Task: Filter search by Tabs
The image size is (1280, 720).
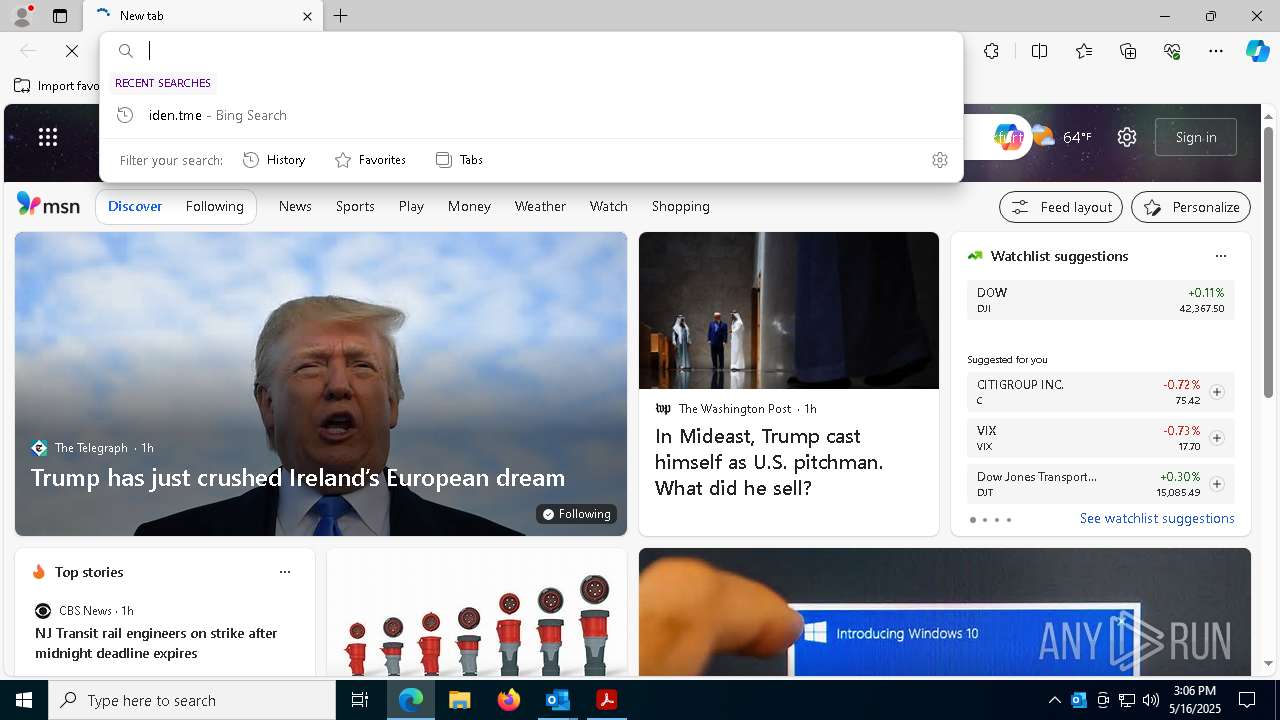Action: tap(459, 160)
